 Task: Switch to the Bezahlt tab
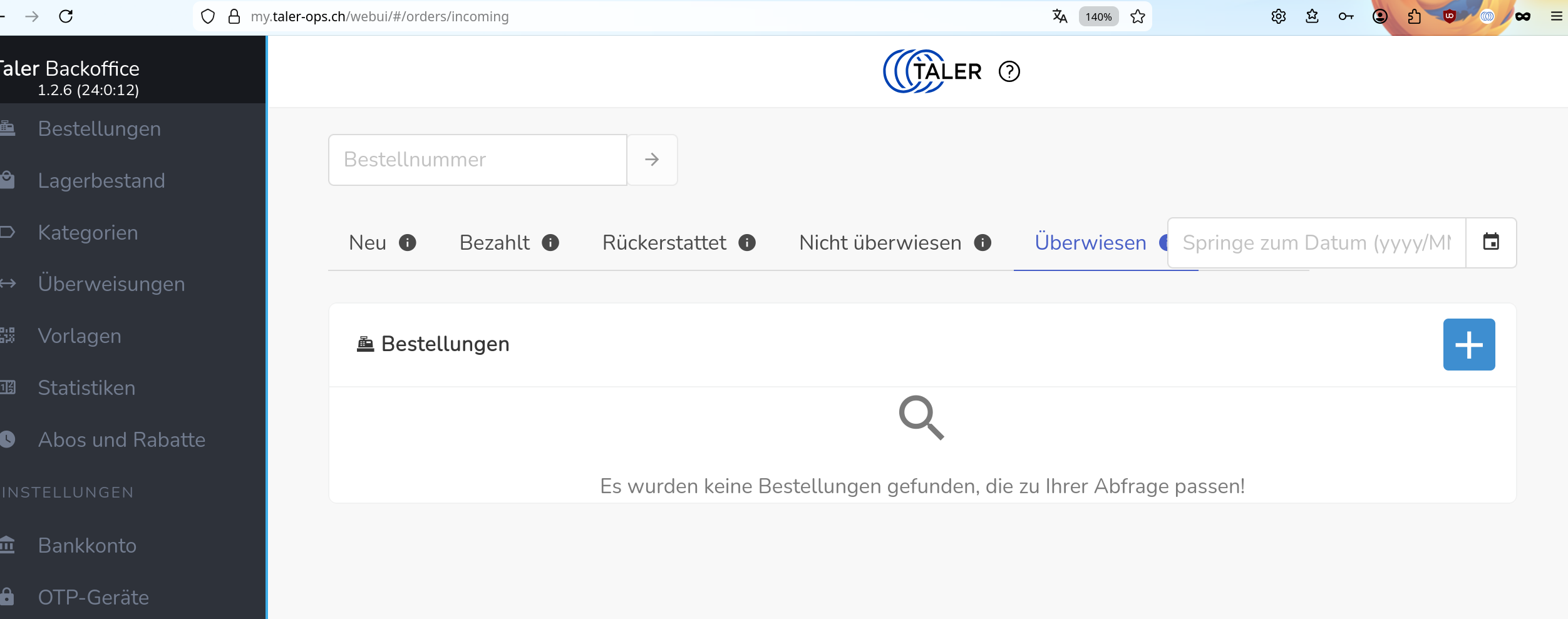(494, 243)
